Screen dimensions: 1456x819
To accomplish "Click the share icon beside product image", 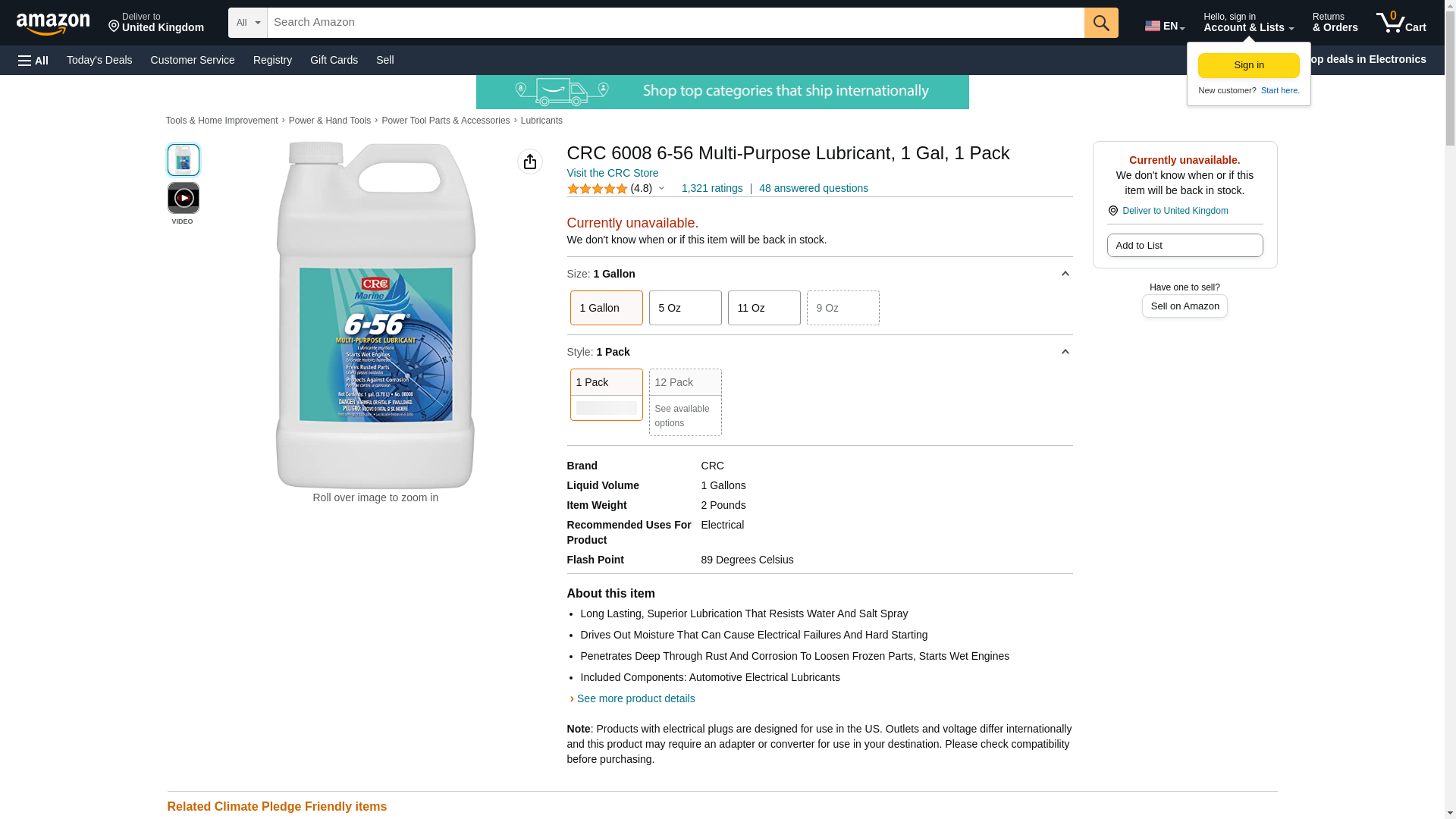I will pos(530,162).
